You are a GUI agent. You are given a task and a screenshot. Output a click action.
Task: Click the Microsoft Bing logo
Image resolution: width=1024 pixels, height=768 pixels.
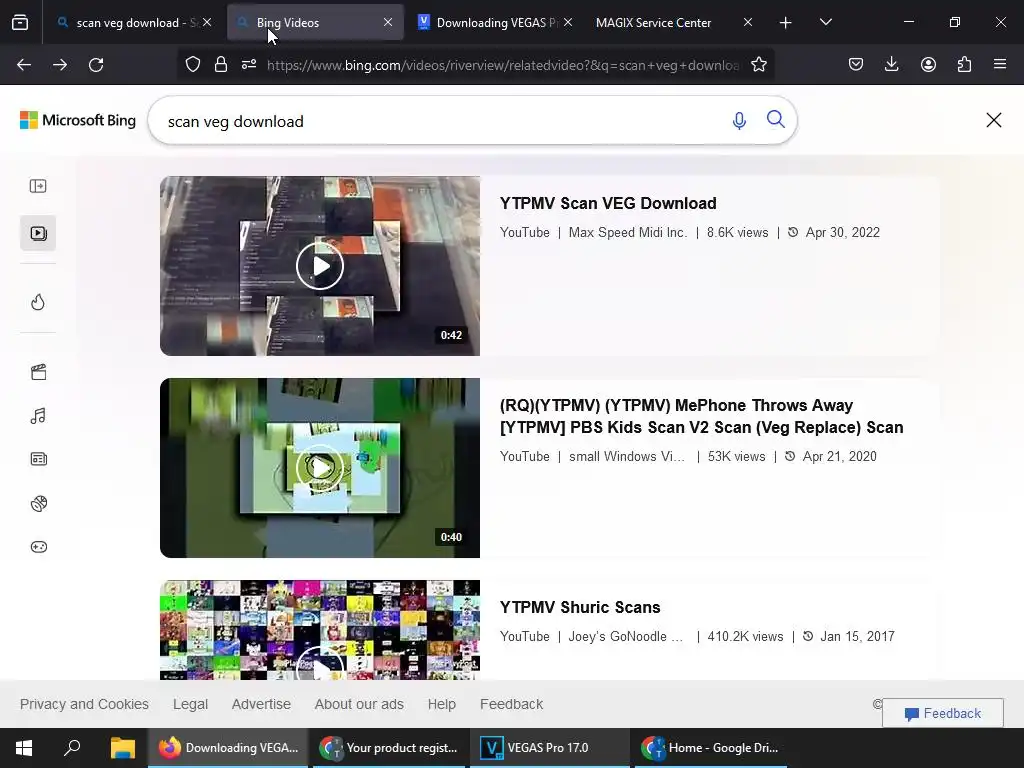coord(78,120)
